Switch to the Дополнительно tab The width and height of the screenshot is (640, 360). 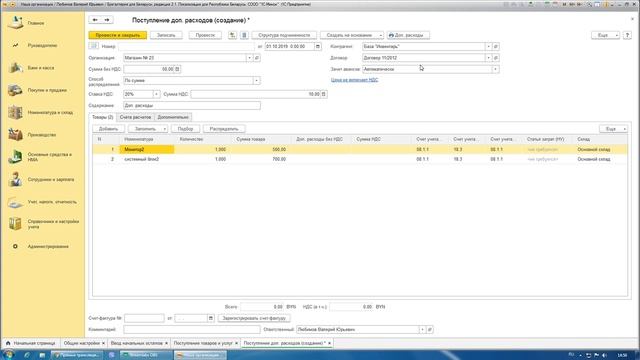click(173, 117)
